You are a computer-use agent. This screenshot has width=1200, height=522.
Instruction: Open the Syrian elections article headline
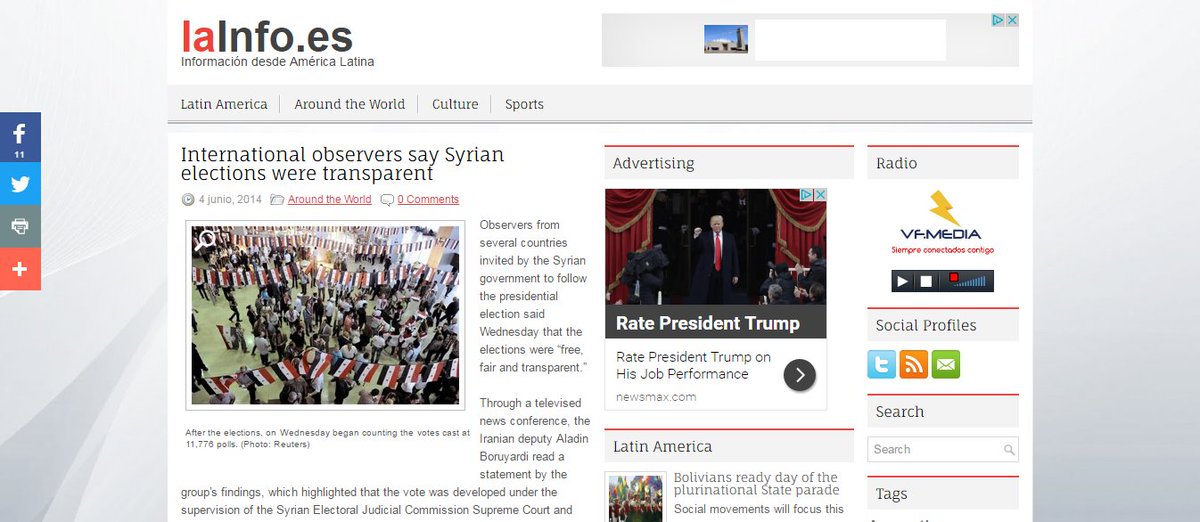click(x=342, y=164)
